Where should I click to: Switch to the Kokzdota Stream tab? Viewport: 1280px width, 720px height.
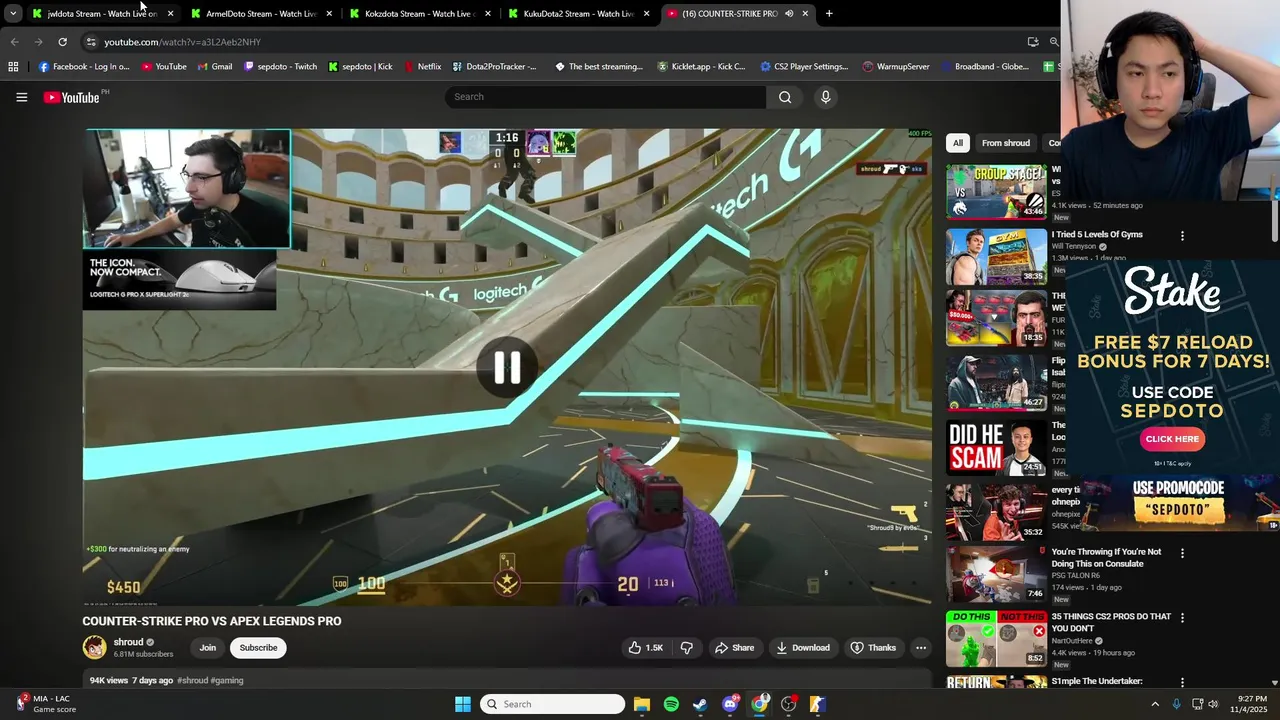tap(420, 14)
